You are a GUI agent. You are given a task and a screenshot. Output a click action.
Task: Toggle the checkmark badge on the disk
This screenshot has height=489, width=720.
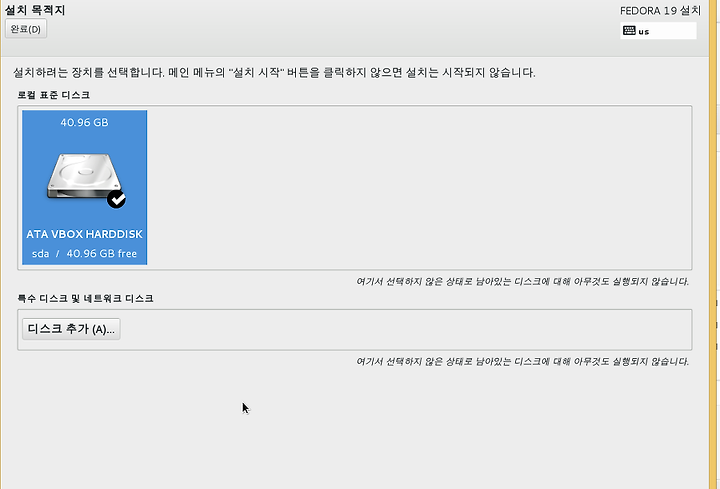coord(116,199)
